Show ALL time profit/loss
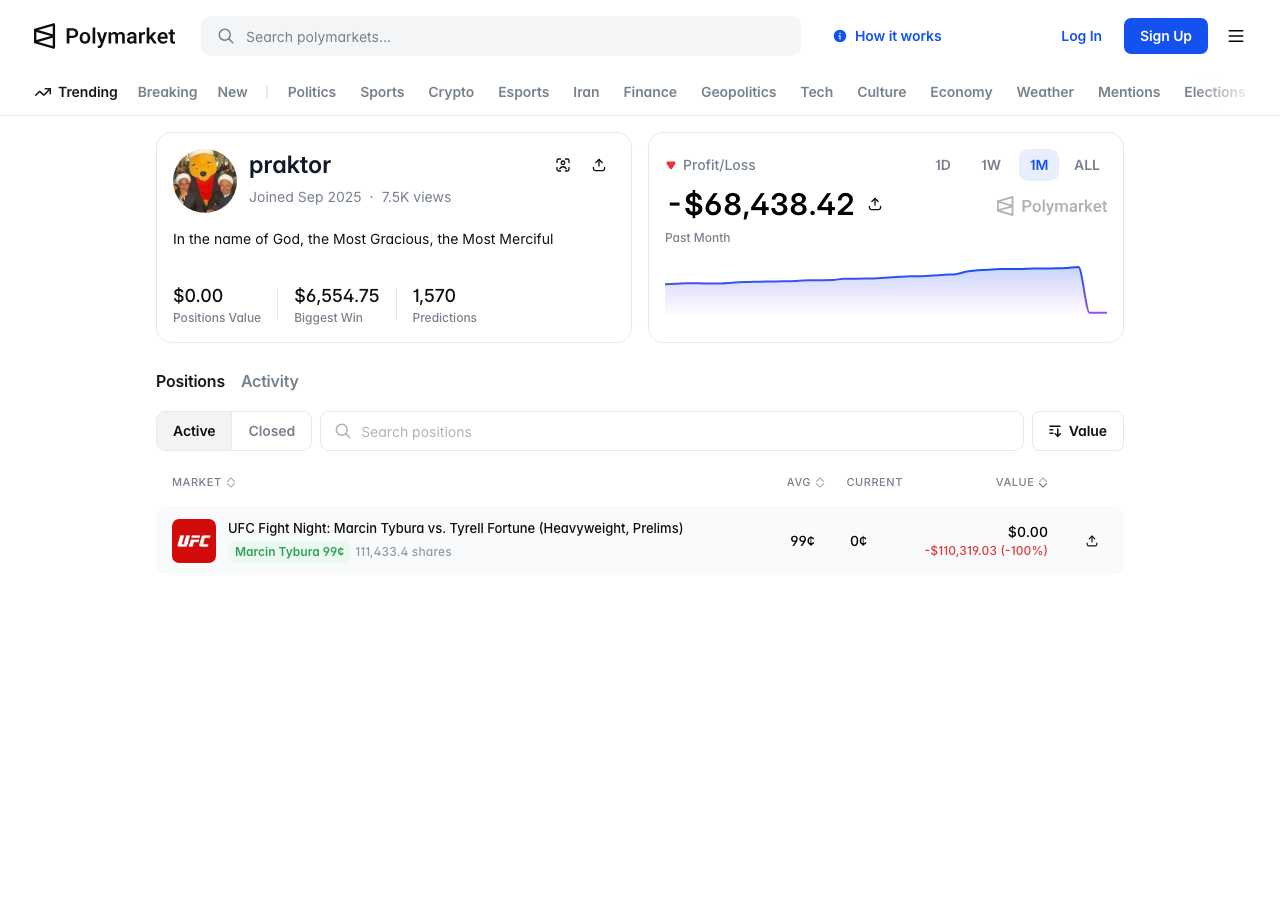Screen dimensions: 1280x900 [x=1086, y=165]
